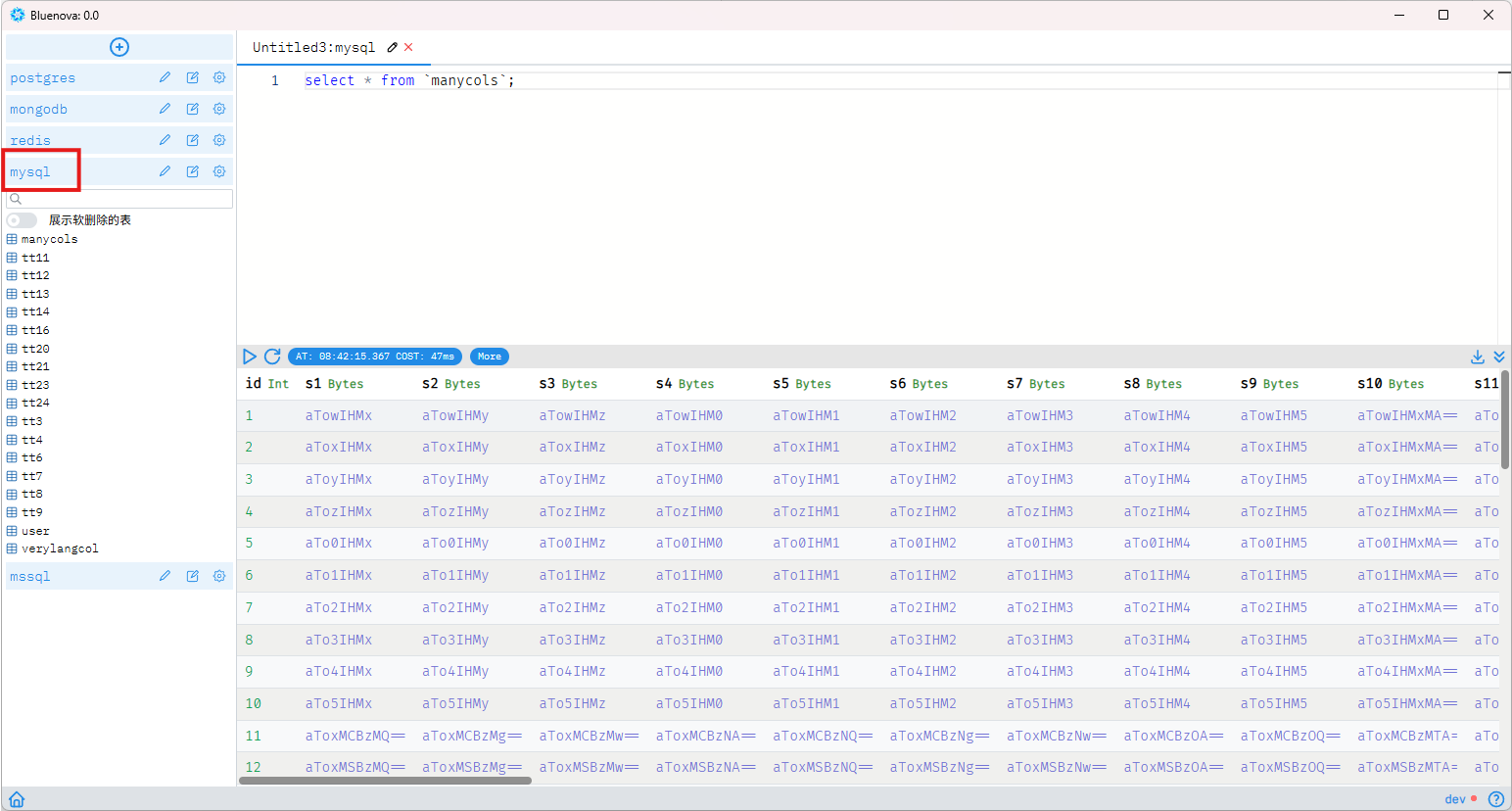Viewport: 1512px width, 811px height.
Task: Open postgres connection settings gear
Action: pos(219,77)
